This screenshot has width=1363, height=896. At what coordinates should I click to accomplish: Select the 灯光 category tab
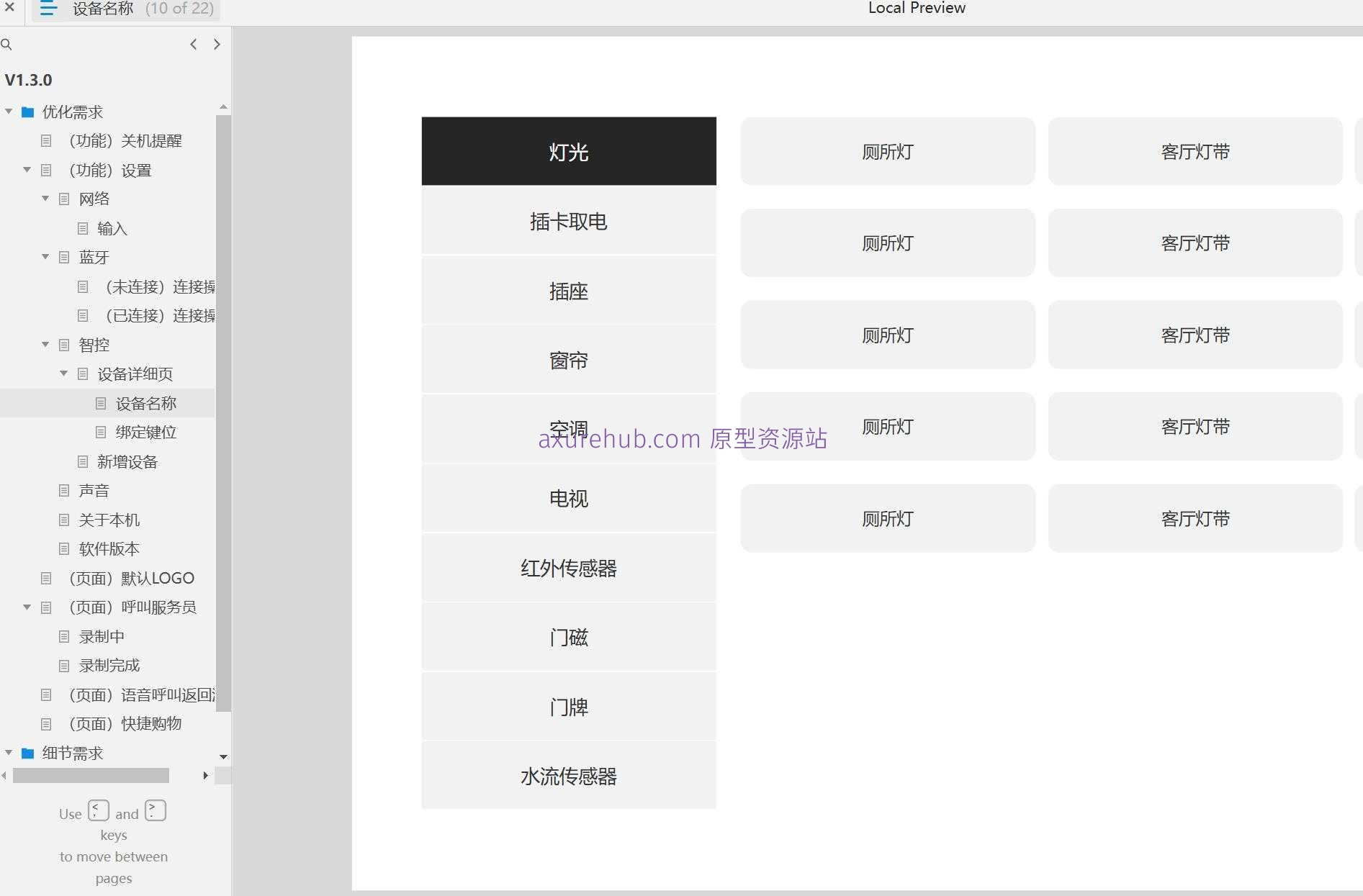click(x=568, y=152)
